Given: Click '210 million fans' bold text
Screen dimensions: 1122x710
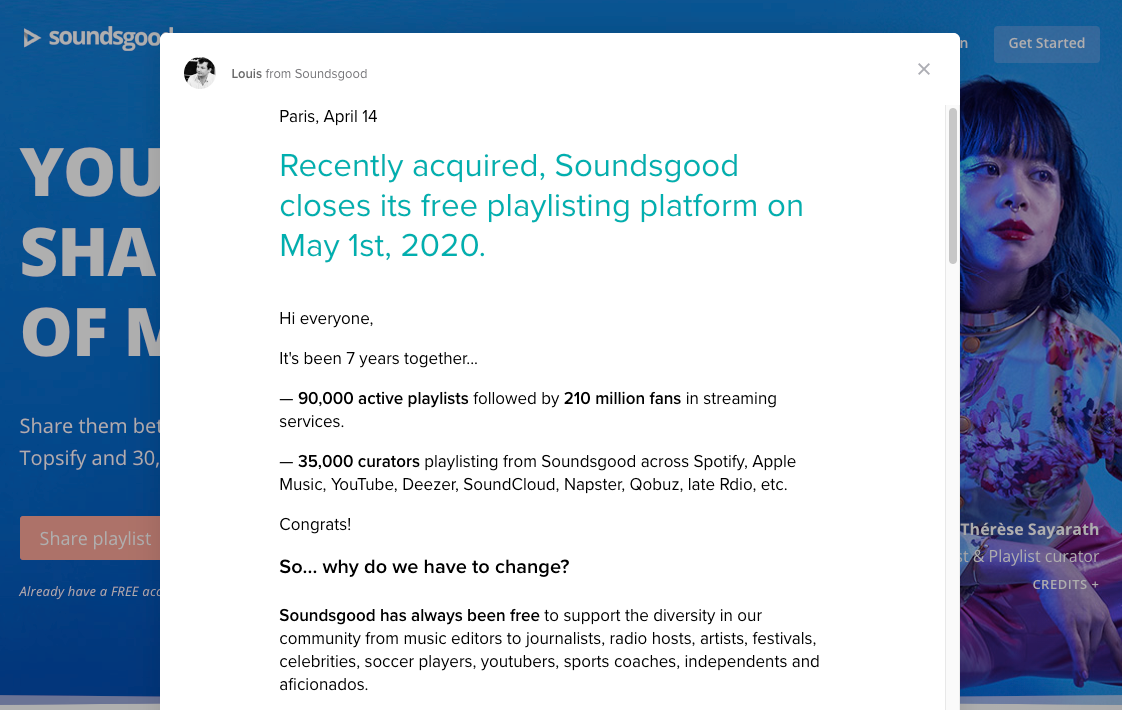Looking at the screenshot, I should (x=623, y=399).
